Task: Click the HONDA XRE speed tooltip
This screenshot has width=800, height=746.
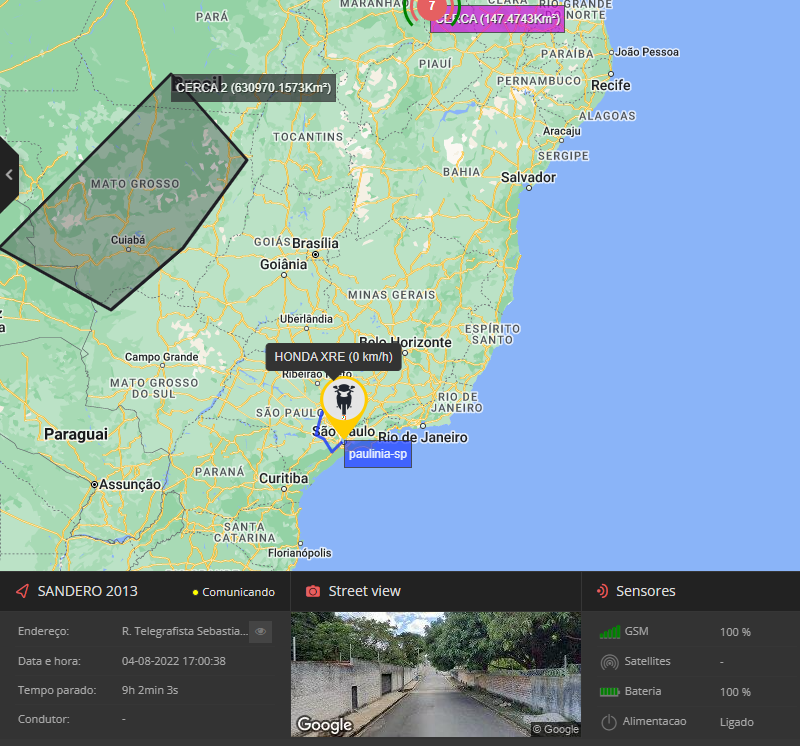Action: [333, 357]
